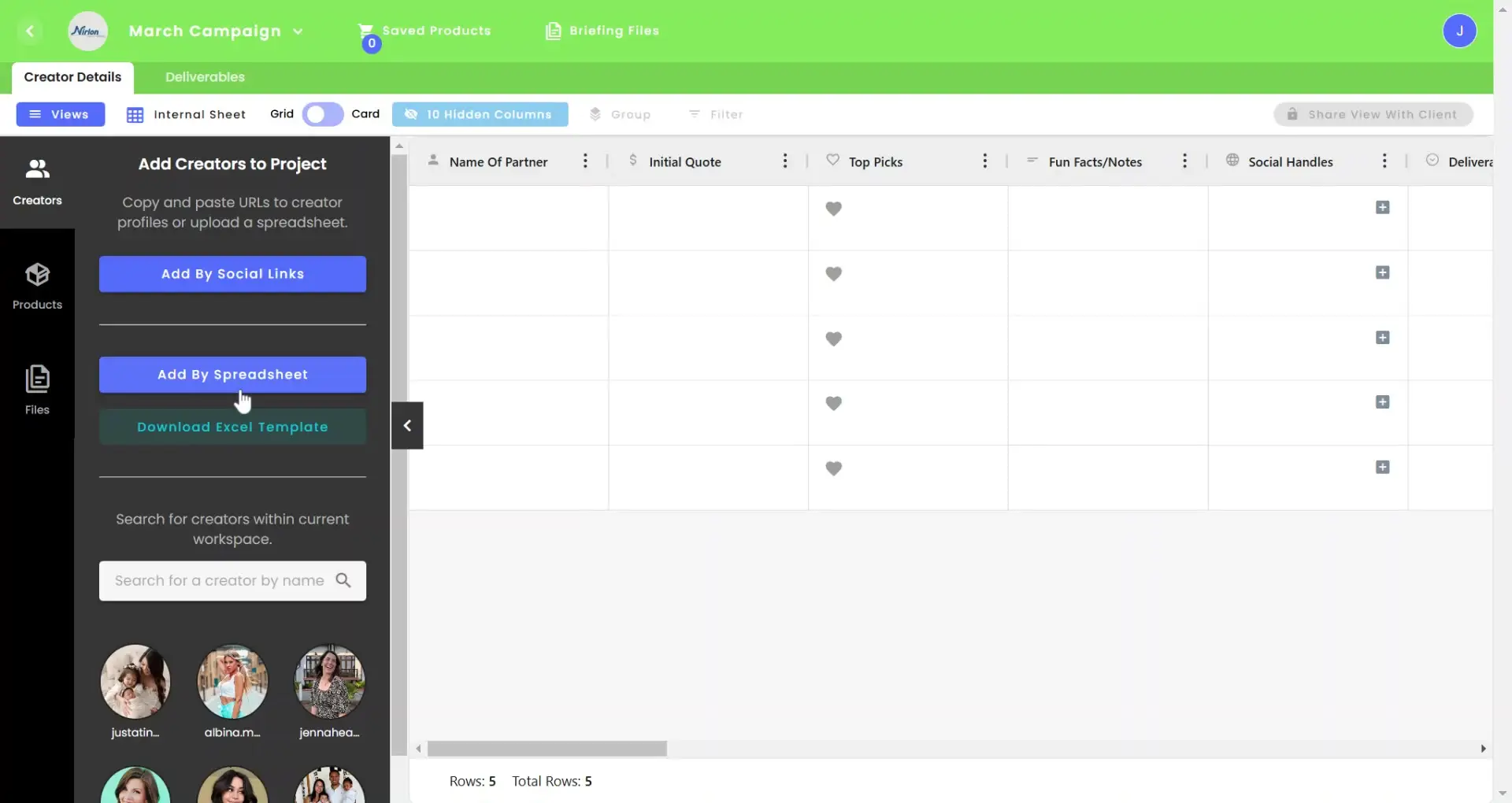The width and height of the screenshot is (1512, 803).
Task: Open Briefing Files
Action: point(555,31)
